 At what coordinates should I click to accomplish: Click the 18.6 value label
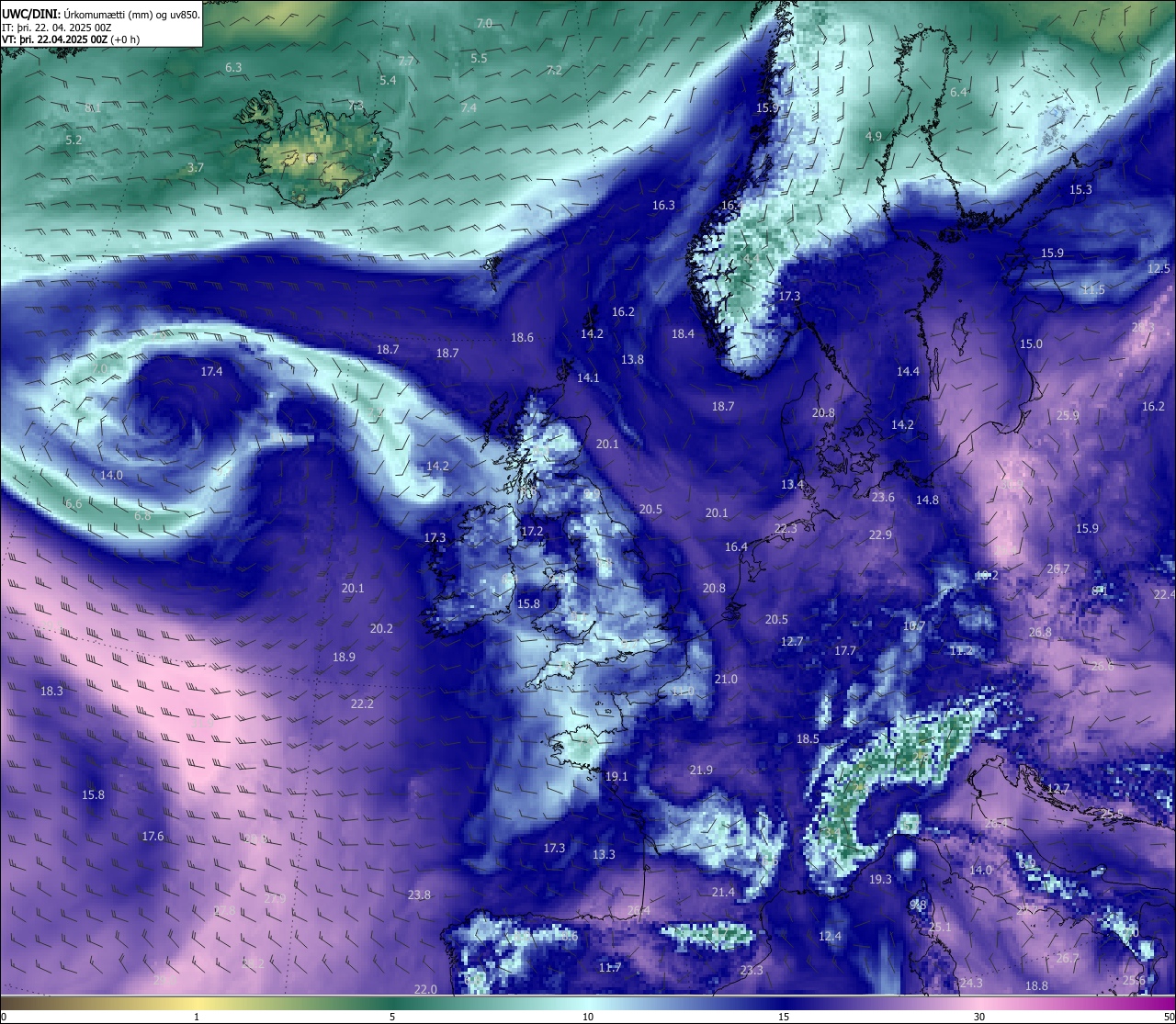[x=522, y=338]
